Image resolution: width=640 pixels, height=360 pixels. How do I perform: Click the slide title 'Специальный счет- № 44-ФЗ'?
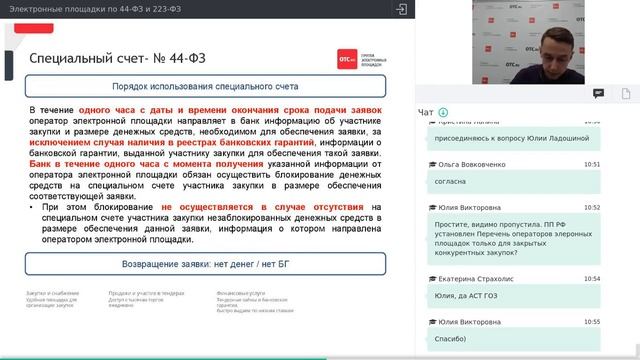point(118,58)
